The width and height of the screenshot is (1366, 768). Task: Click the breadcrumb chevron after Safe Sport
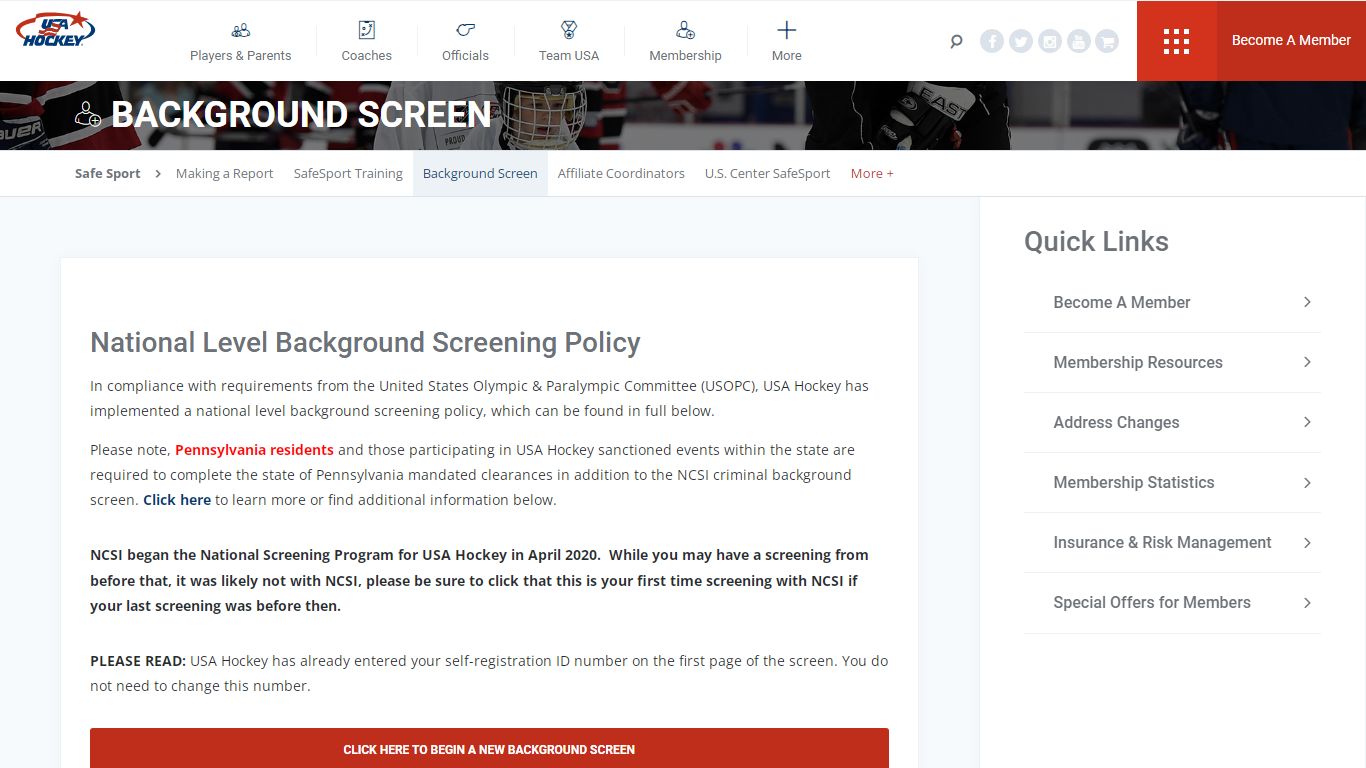[158, 174]
